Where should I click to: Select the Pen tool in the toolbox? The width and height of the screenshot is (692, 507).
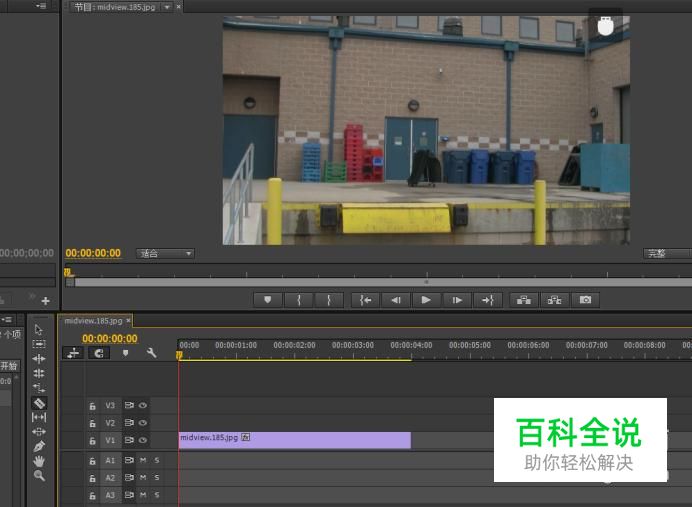pos(39,446)
